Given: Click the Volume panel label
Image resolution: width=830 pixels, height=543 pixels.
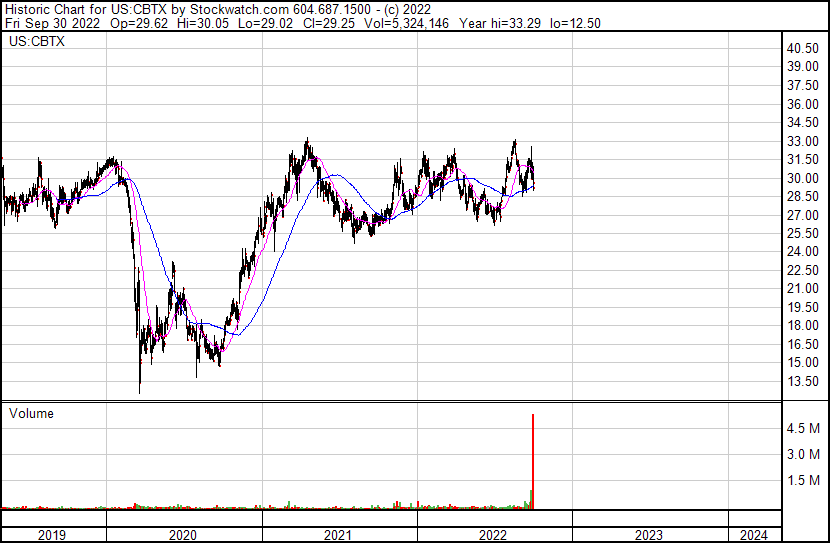Looking at the screenshot, I should click(31, 413).
